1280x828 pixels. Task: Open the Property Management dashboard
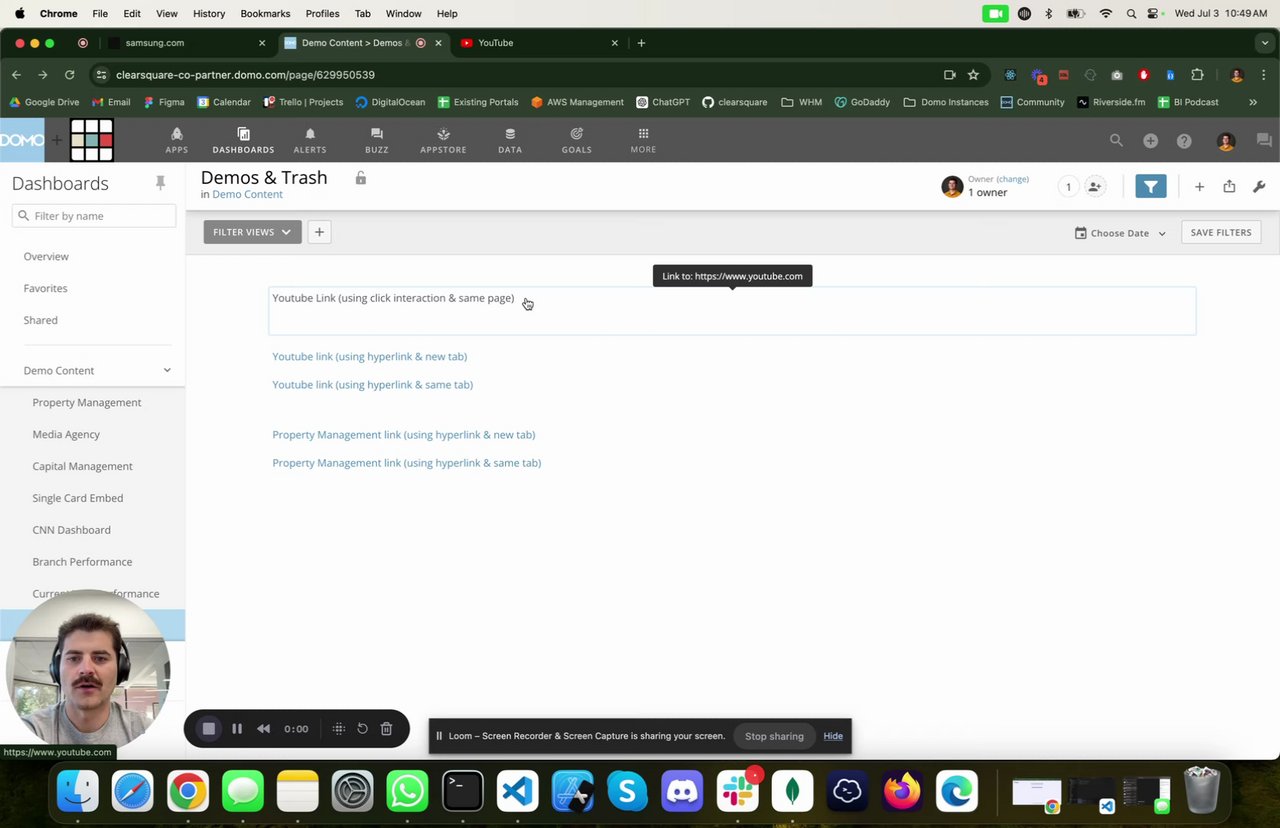click(87, 402)
